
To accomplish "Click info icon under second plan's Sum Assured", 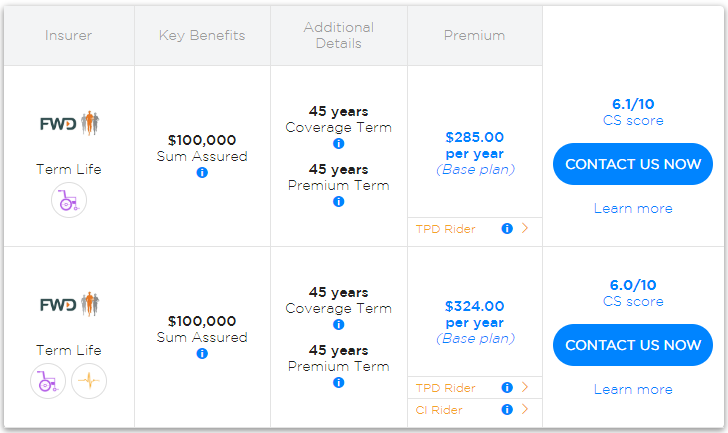I will click(x=202, y=354).
